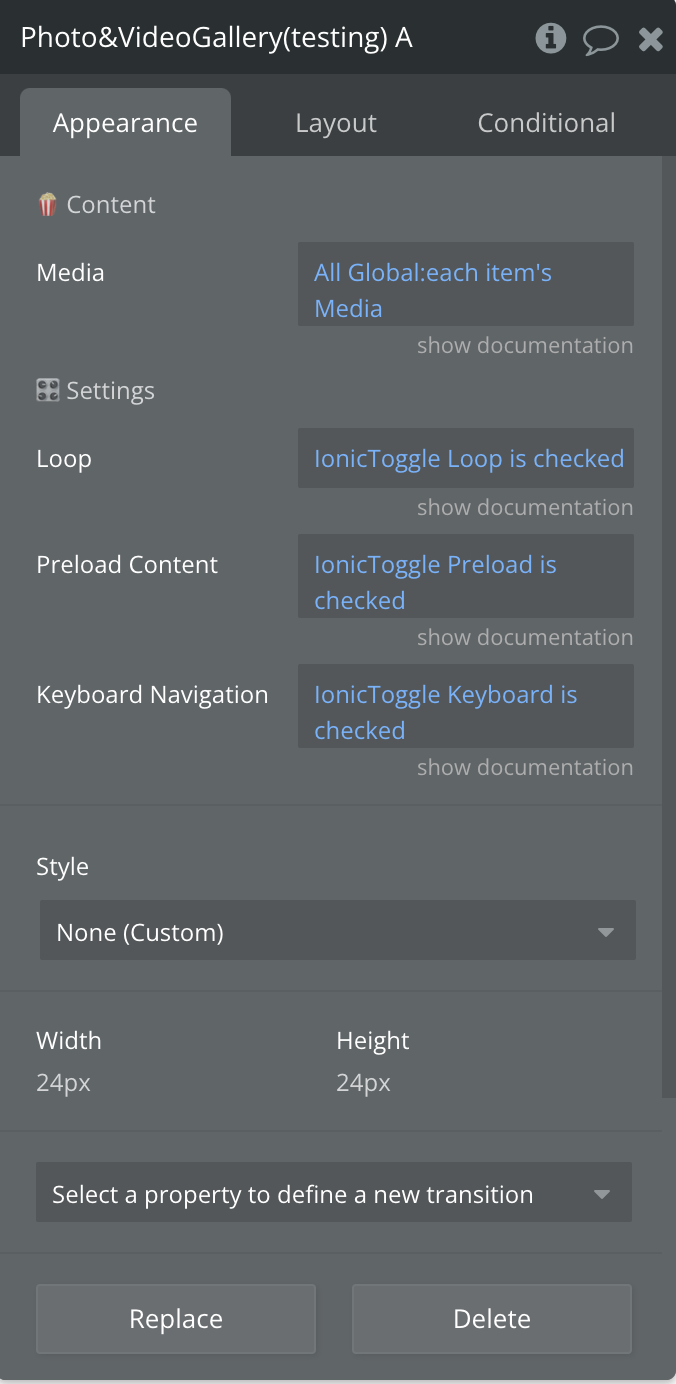Image resolution: width=676 pixels, height=1384 pixels.
Task: Edit the Preload Content expression field
Action: pos(465,576)
